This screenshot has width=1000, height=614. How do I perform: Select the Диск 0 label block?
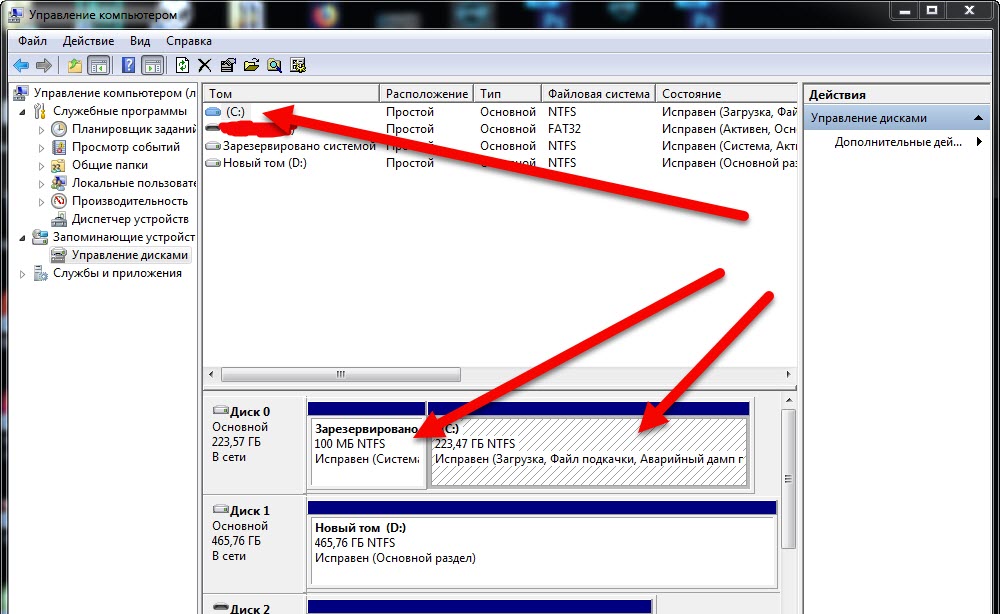[x=254, y=444]
